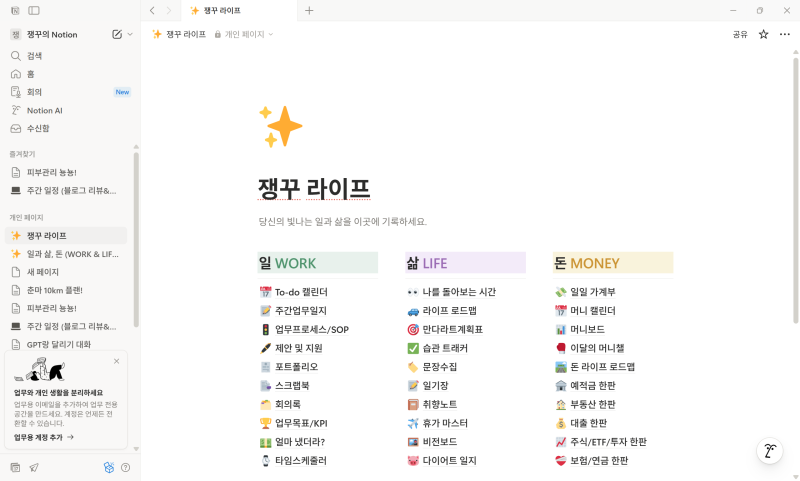Click 쟁꾸 라이프 breadcrumb
800x481 pixels.
[179, 34]
